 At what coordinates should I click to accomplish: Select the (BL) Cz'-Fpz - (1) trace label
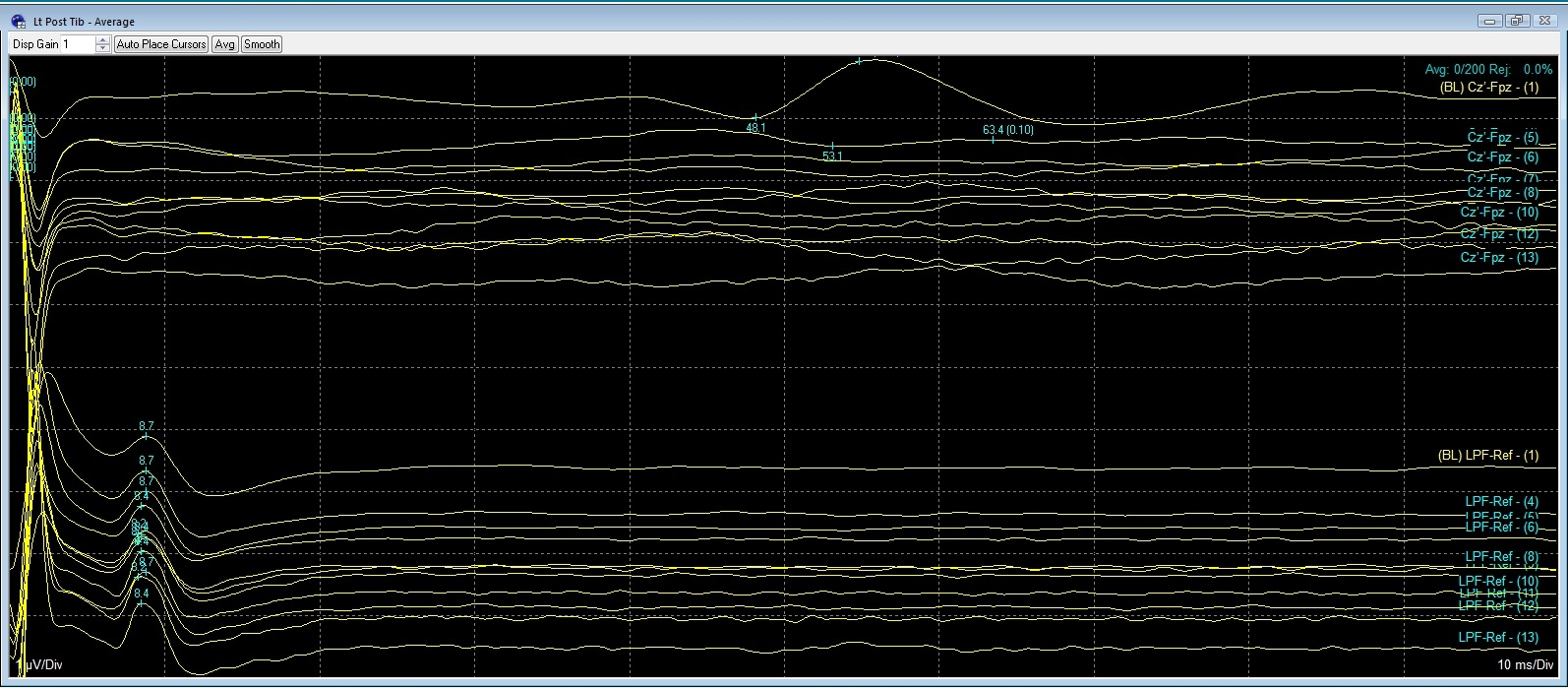coord(1488,88)
